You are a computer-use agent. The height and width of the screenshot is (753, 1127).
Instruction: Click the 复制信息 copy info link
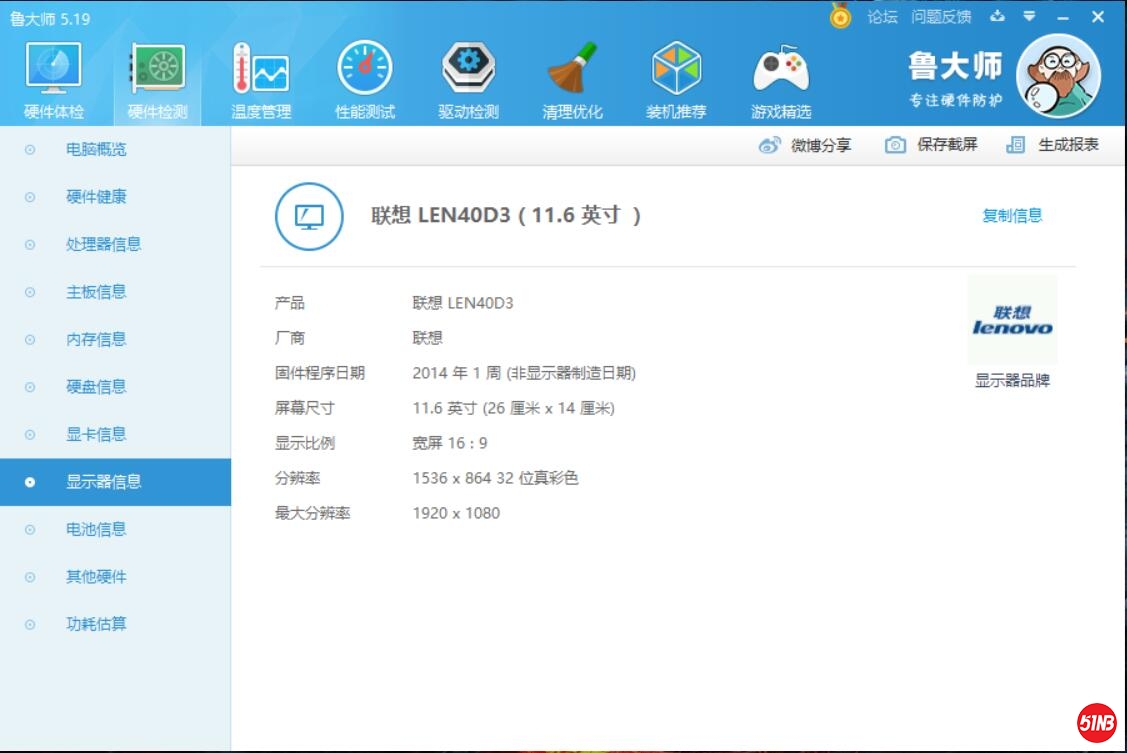(1012, 215)
